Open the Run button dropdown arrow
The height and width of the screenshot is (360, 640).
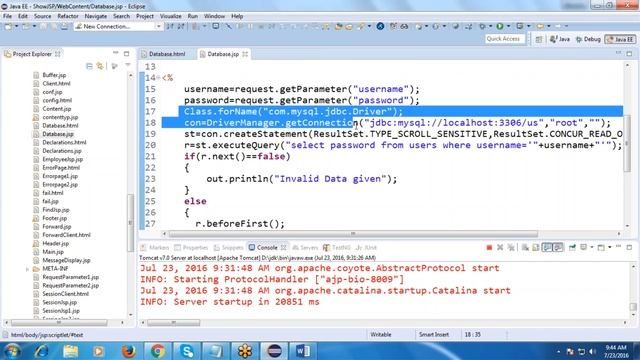(x=508, y=26)
